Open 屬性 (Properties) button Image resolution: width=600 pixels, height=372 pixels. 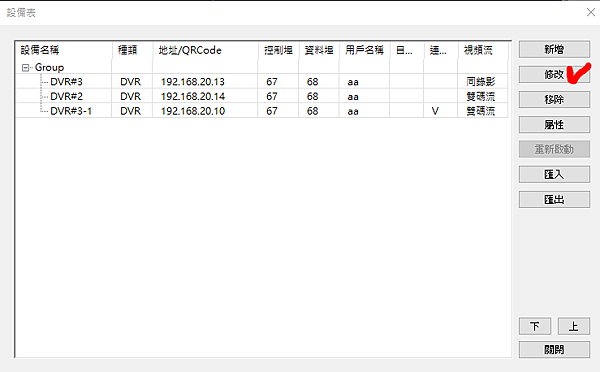click(x=554, y=124)
